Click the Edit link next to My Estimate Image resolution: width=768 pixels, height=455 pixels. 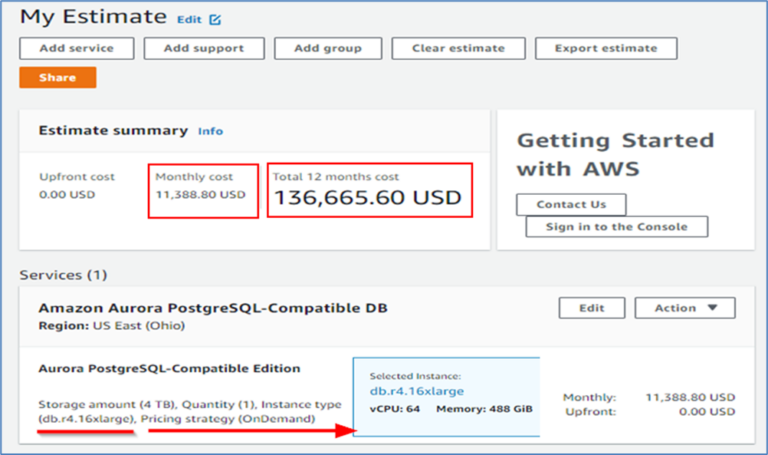point(189,19)
